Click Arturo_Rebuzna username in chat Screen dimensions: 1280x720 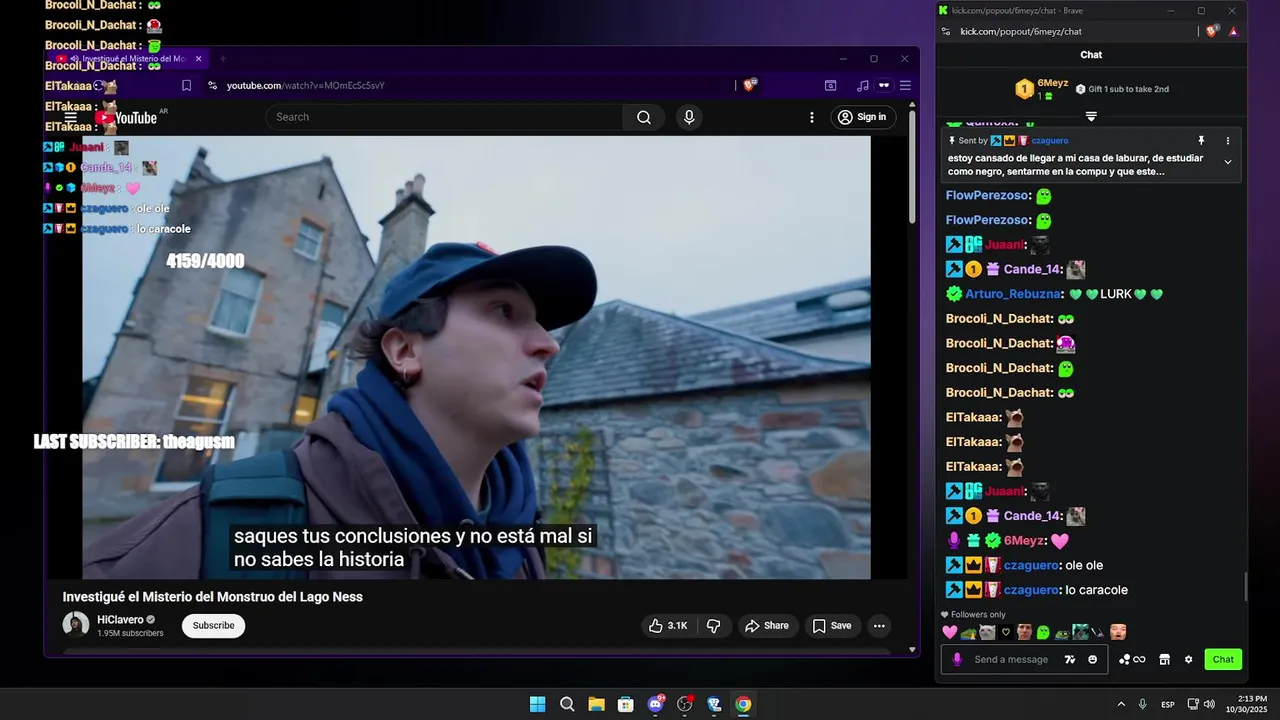tap(1013, 294)
